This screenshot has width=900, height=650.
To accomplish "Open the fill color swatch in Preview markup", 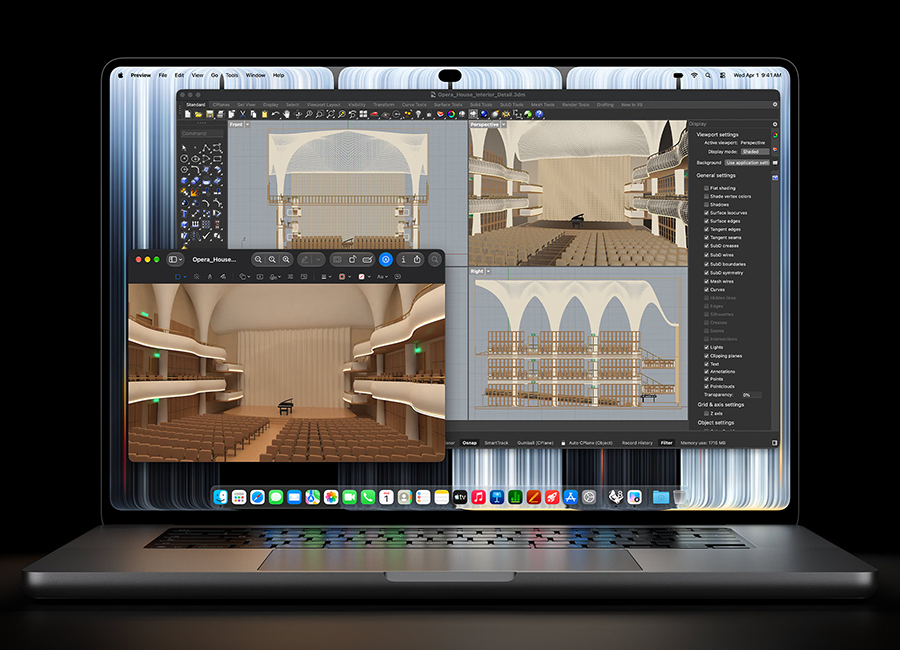I will (364, 277).
